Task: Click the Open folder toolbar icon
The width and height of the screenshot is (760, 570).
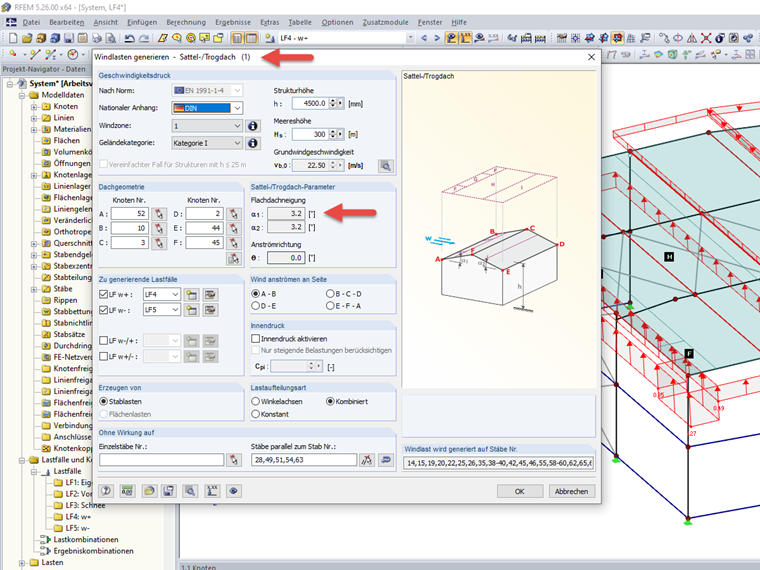Action: [x=27, y=38]
